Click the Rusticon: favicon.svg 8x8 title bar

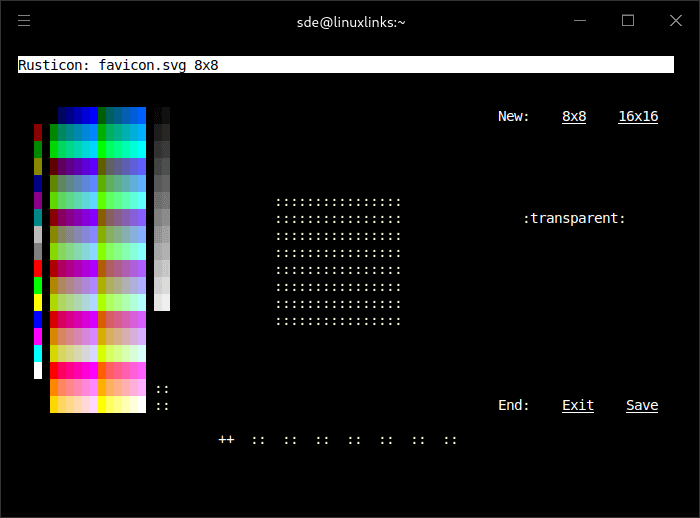[346, 65]
